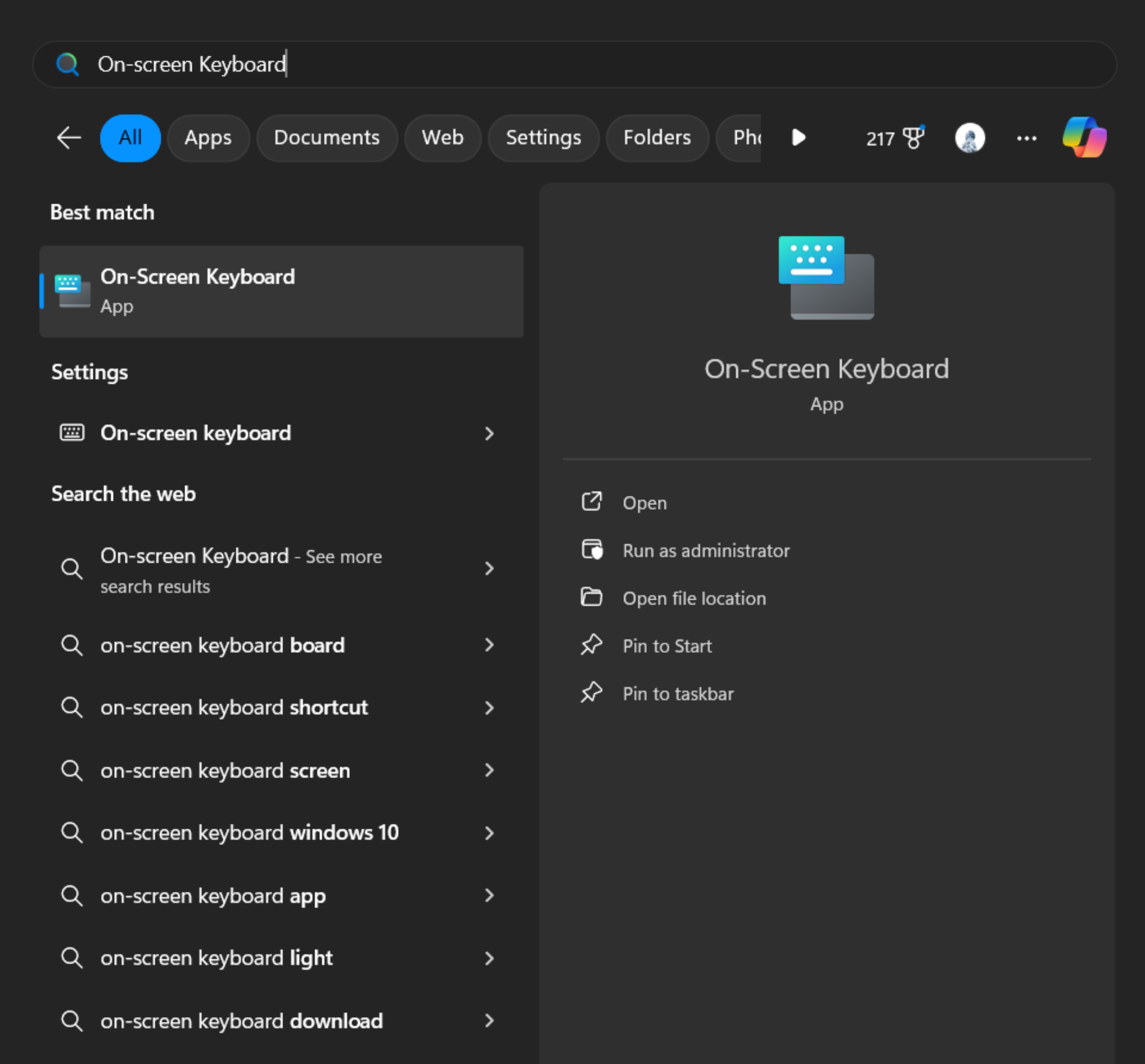Click magnifier icon beside 'keyboard download' suggestion
This screenshot has width=1145, height=1064.
click(x=72, y=1021)
